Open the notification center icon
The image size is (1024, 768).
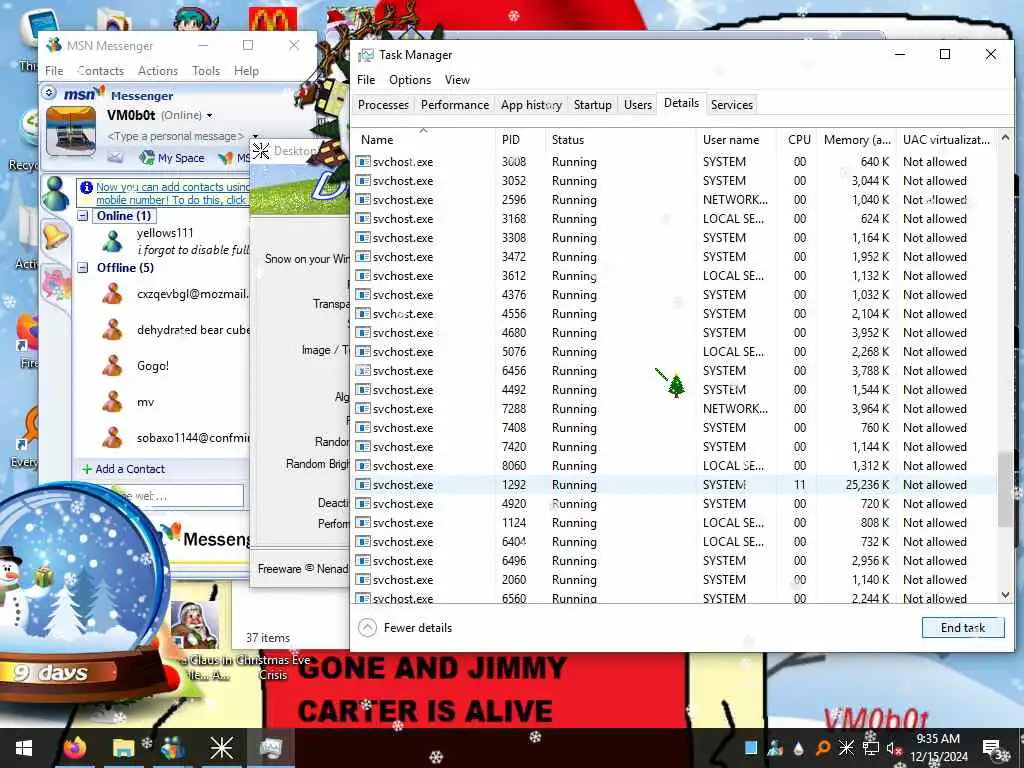pyautogui.click(x=993, y=748)
